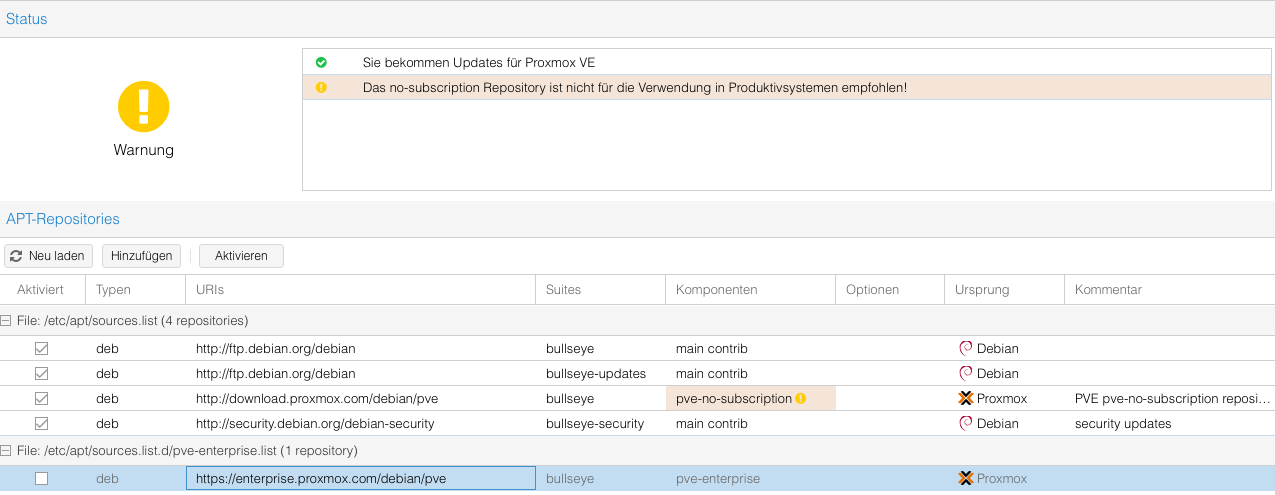Sort by the Optionen column header
Image resolution: width=1275 pixels, height=495 pixels.
tap(888, 290)
